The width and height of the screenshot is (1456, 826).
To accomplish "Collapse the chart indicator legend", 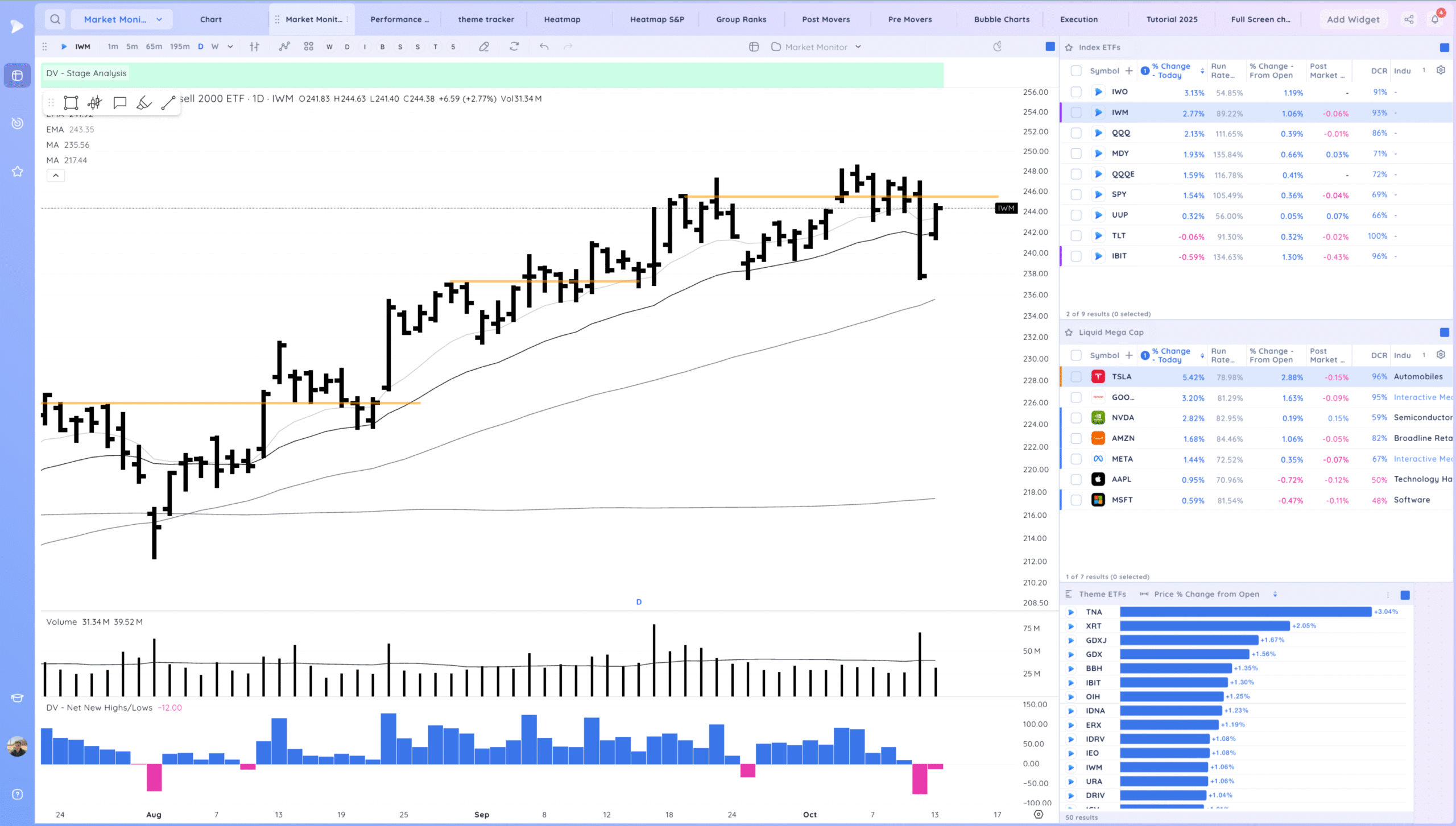I will [56, 176].
